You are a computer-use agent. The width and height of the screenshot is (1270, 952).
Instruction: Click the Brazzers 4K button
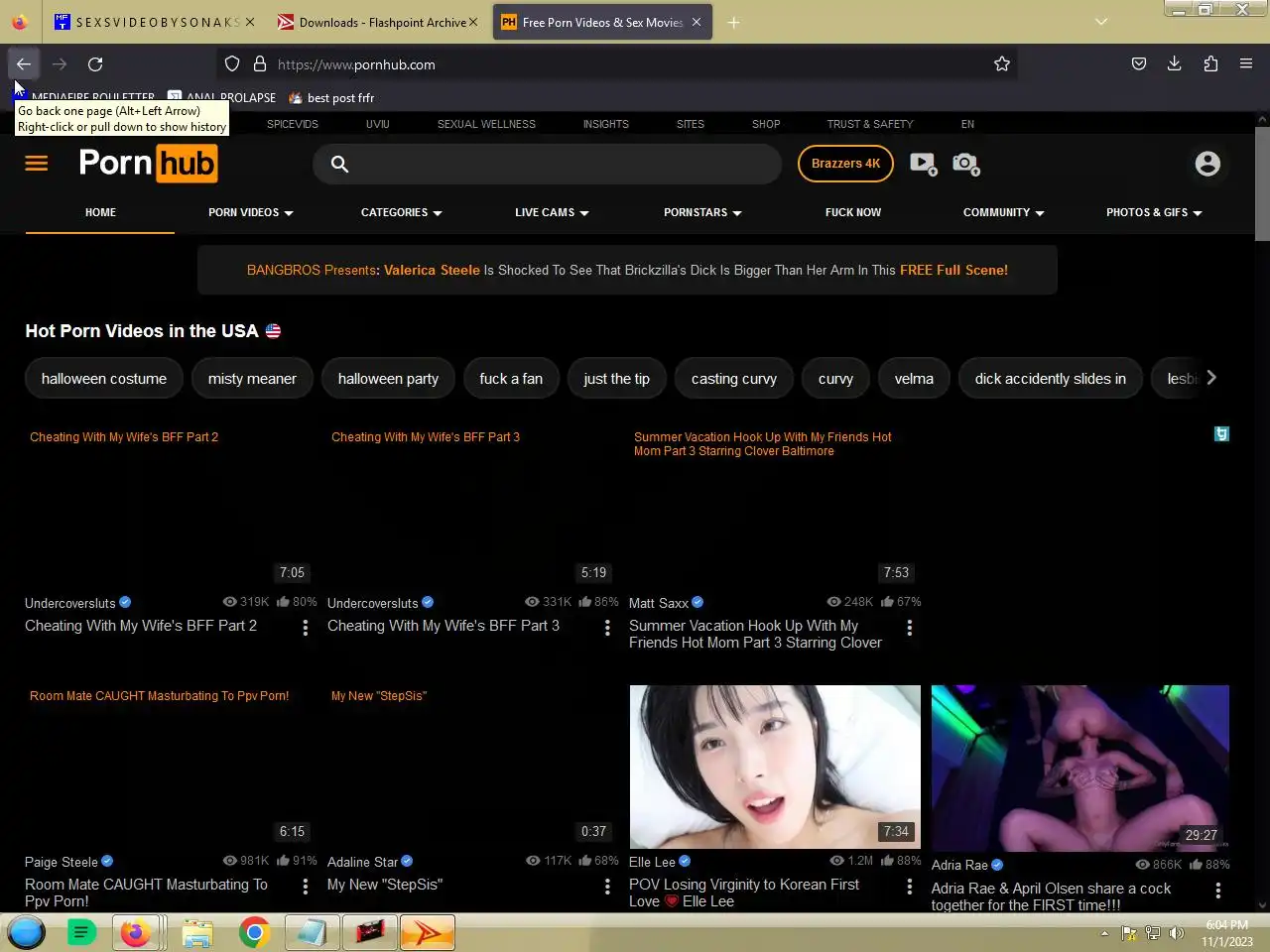[845, 164]
